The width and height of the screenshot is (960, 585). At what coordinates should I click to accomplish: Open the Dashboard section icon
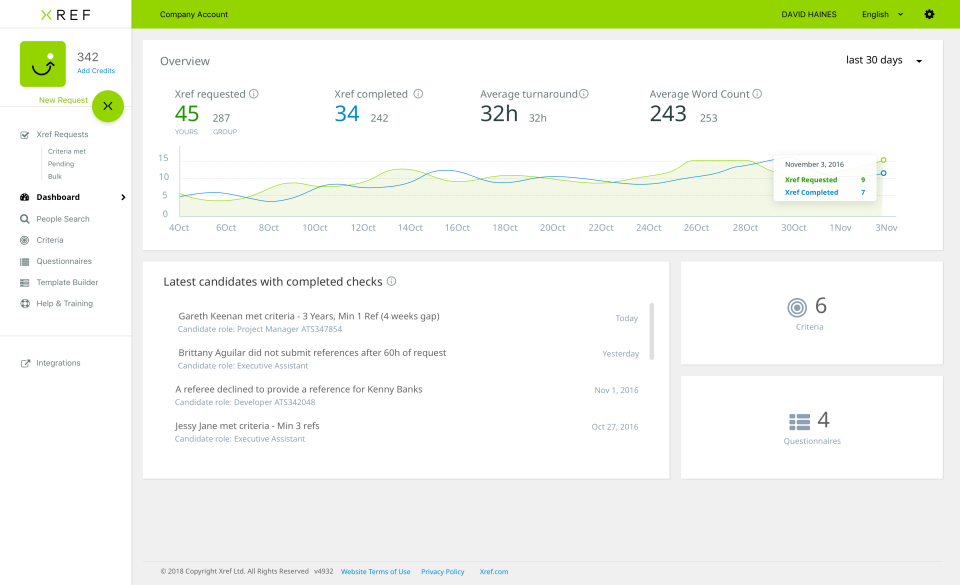click(24, 196)
